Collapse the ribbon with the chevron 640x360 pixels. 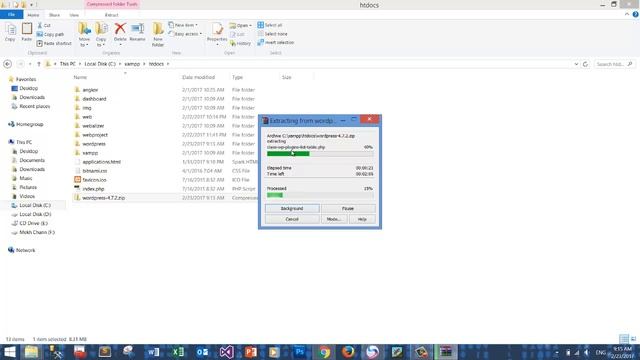(x=627, y=14)
